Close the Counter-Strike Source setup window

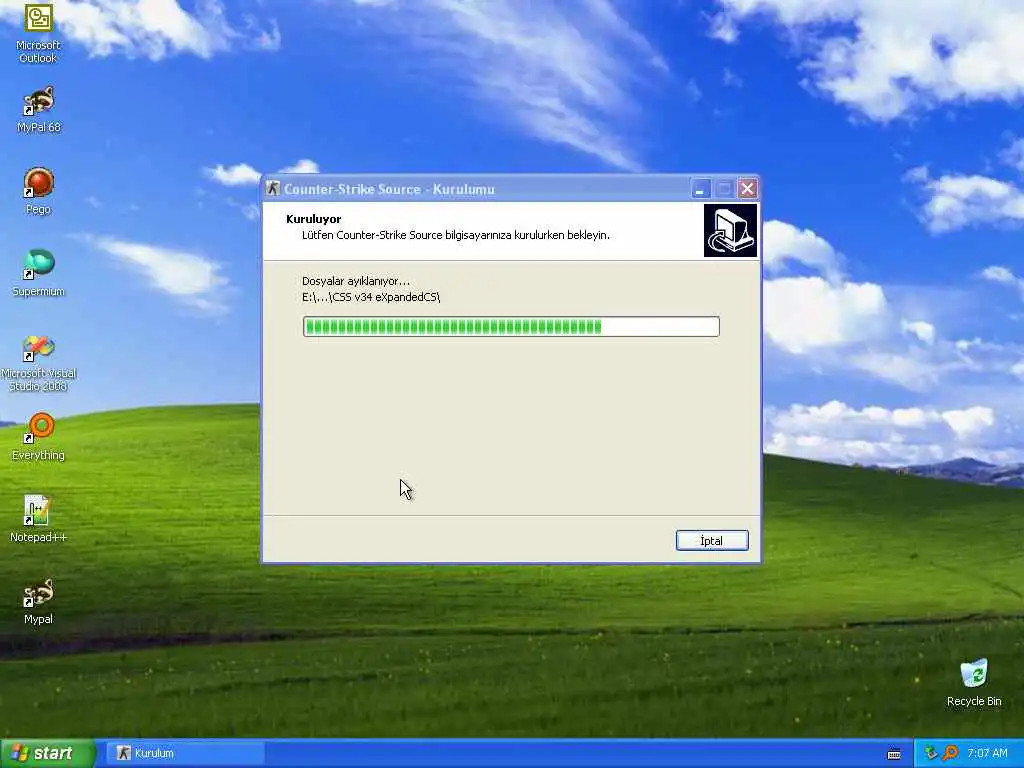pos(747,189)
